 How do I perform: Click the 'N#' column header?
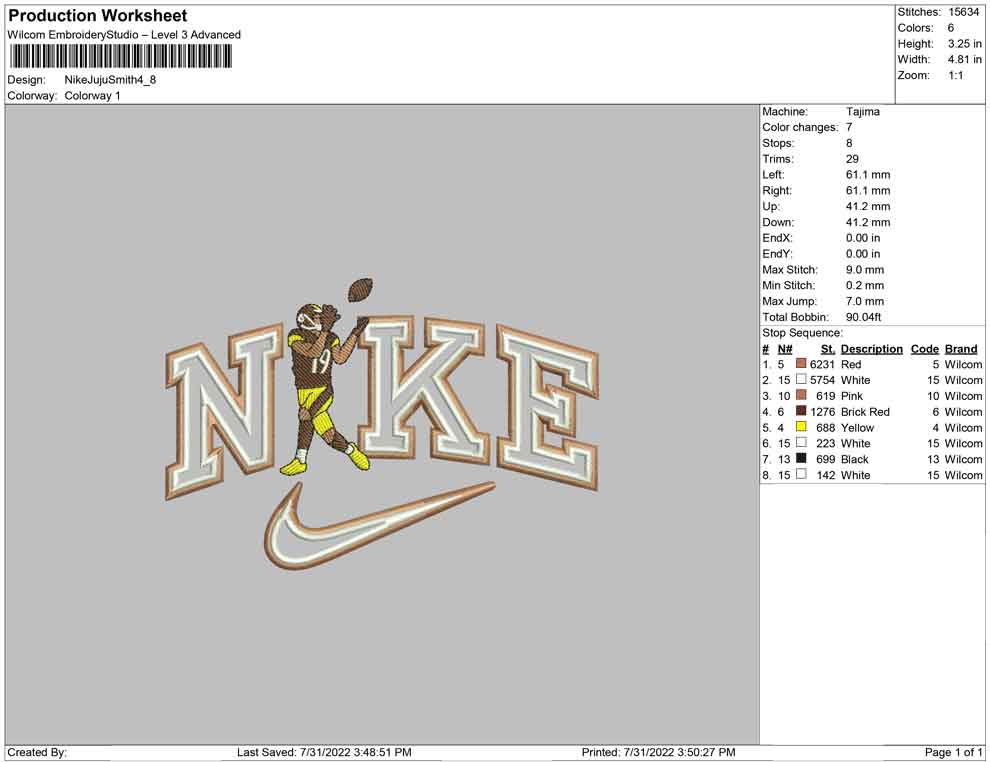tap(785, 348)
